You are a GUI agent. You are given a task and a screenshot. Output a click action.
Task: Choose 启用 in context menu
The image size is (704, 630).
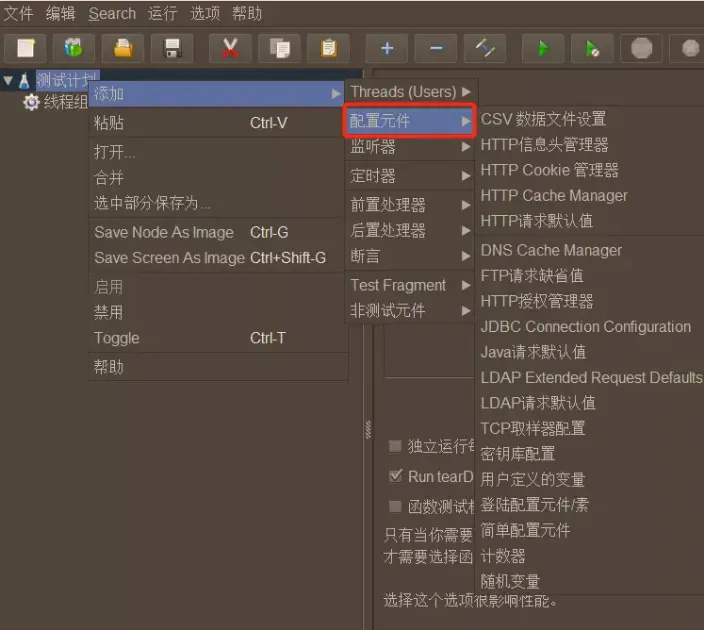pyautogui.click(x=217, y=286)
